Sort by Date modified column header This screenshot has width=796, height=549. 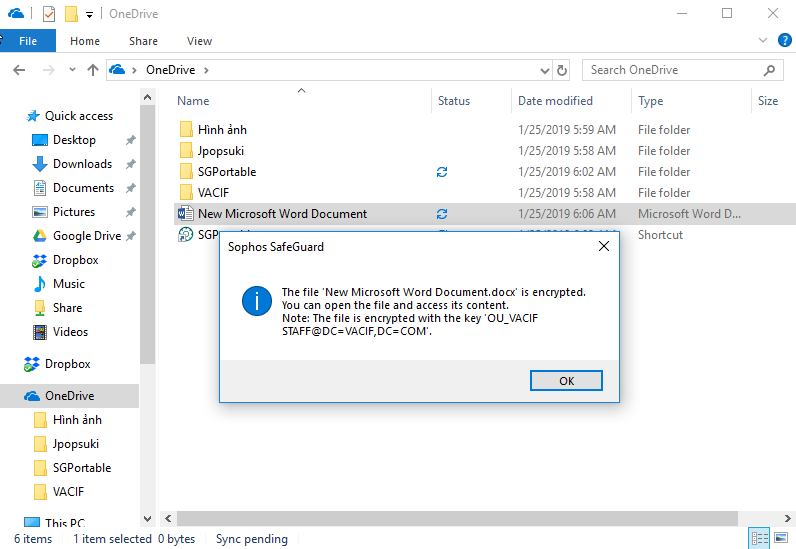(x=555, y=101)
